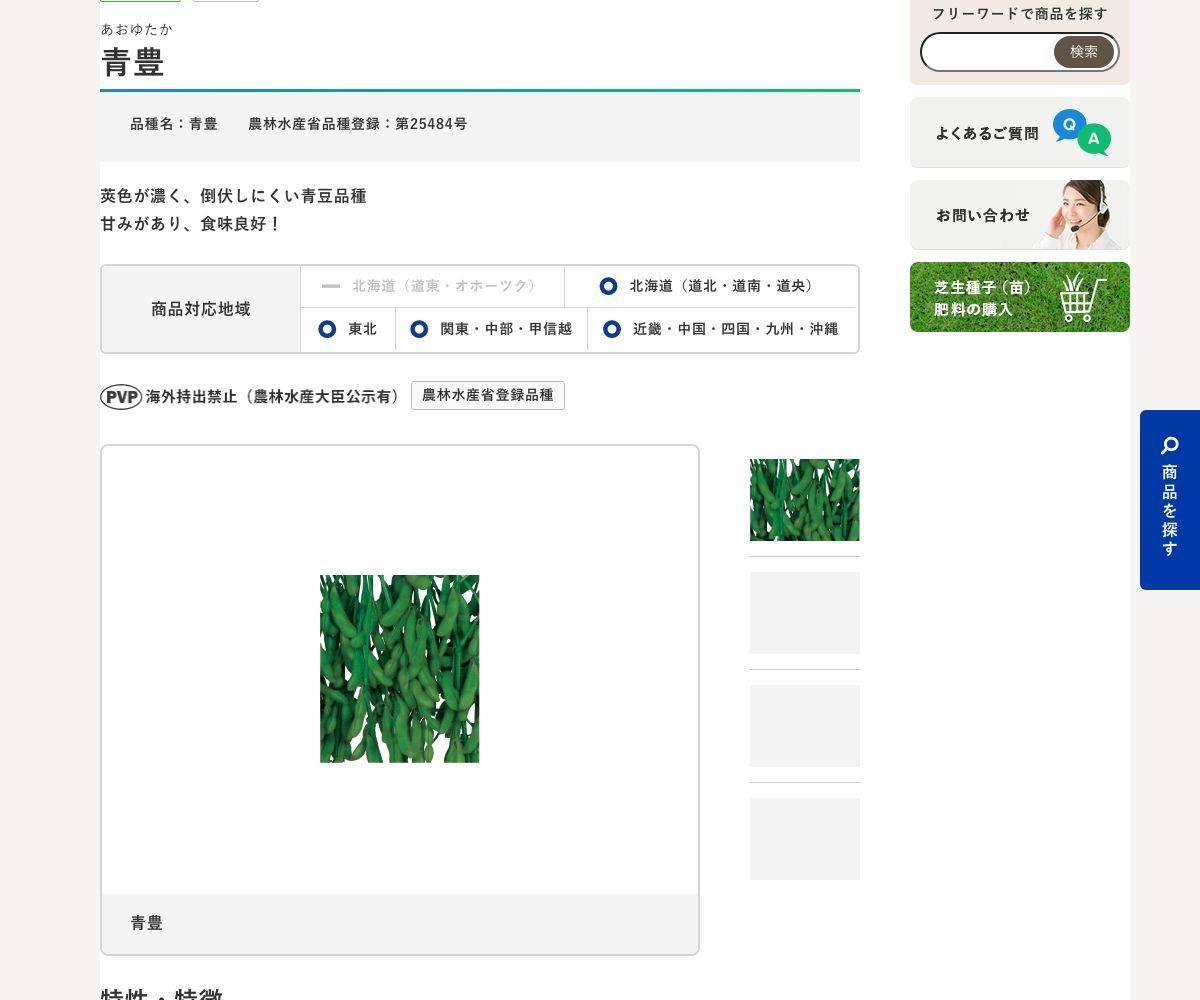The height and width of the screenshot is (1000, 1200).
Task: Select the 東北 region radio marker
Action: [x=327, y=329]
